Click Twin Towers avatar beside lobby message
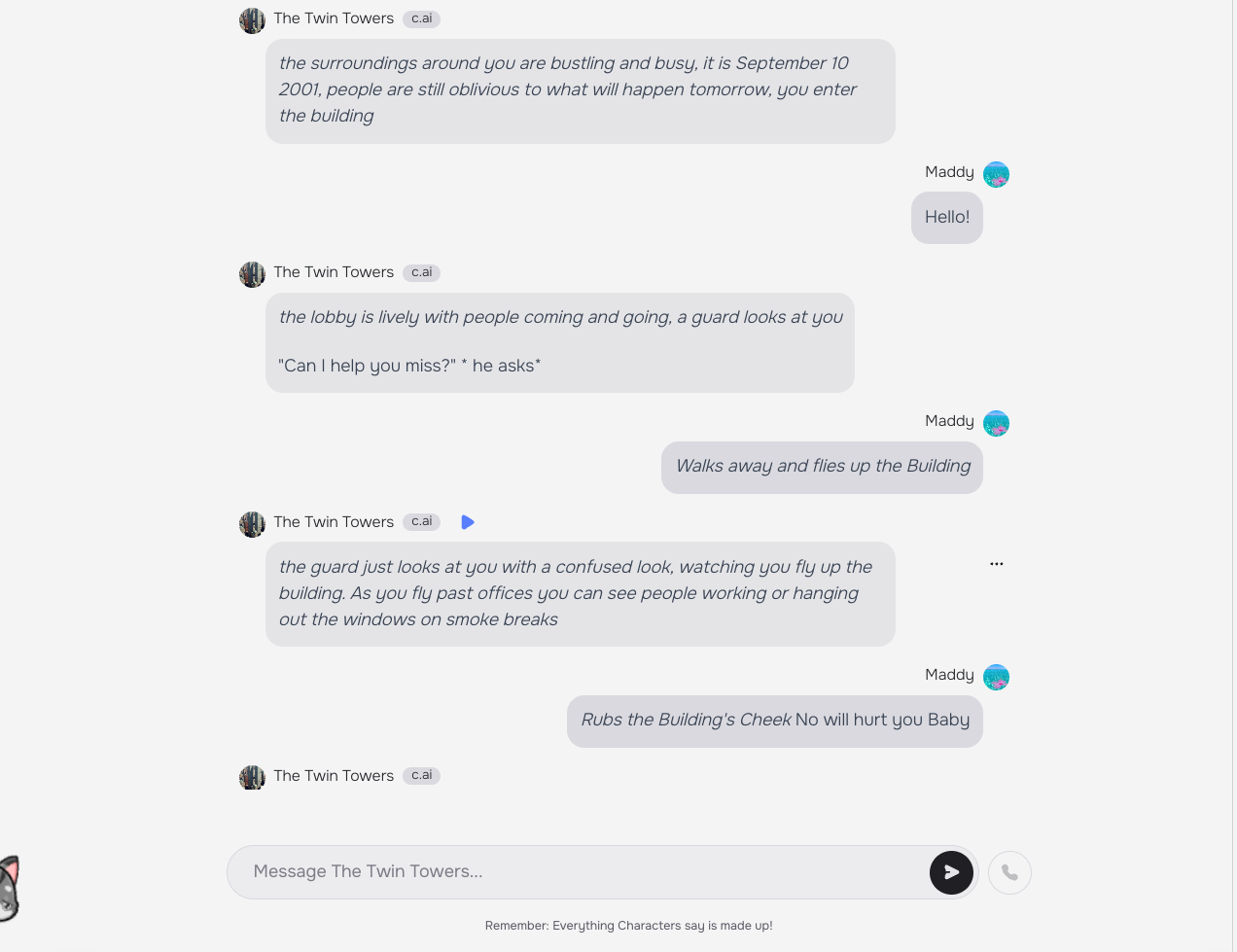This screenshot has height=952, width=1237. point(252,274)
